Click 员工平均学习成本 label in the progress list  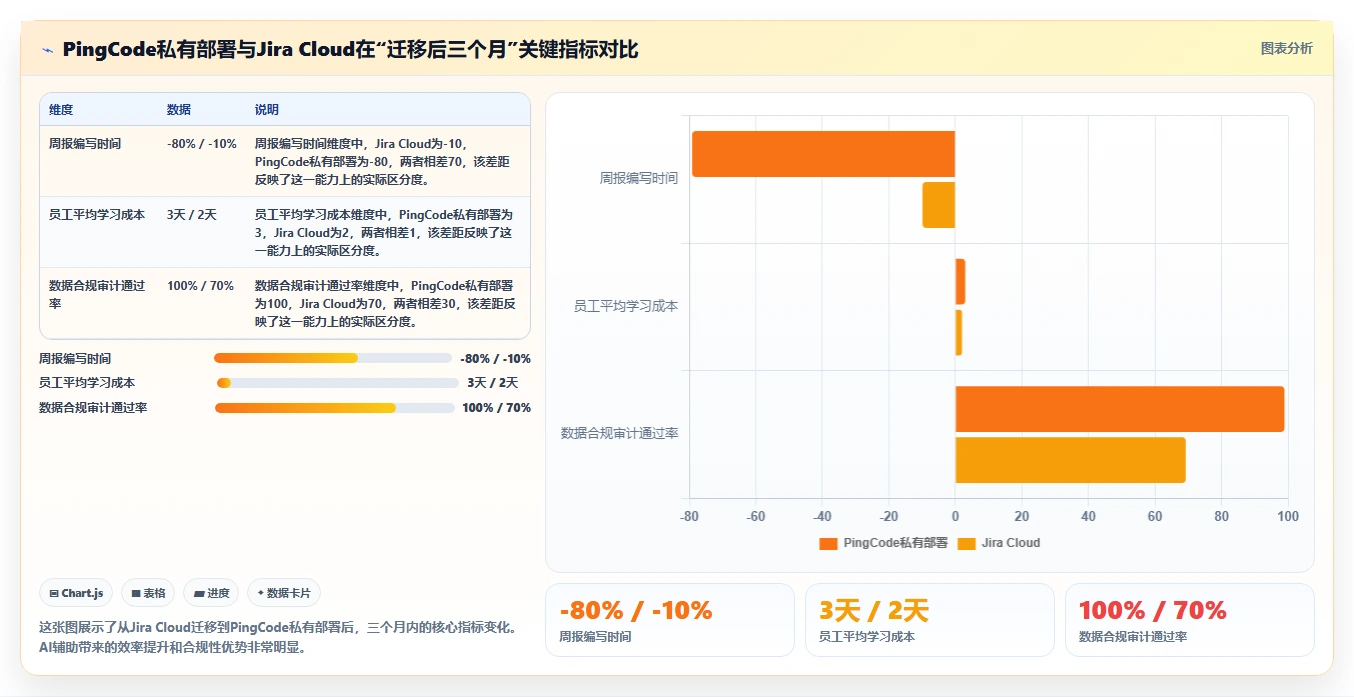pos(87,383)
